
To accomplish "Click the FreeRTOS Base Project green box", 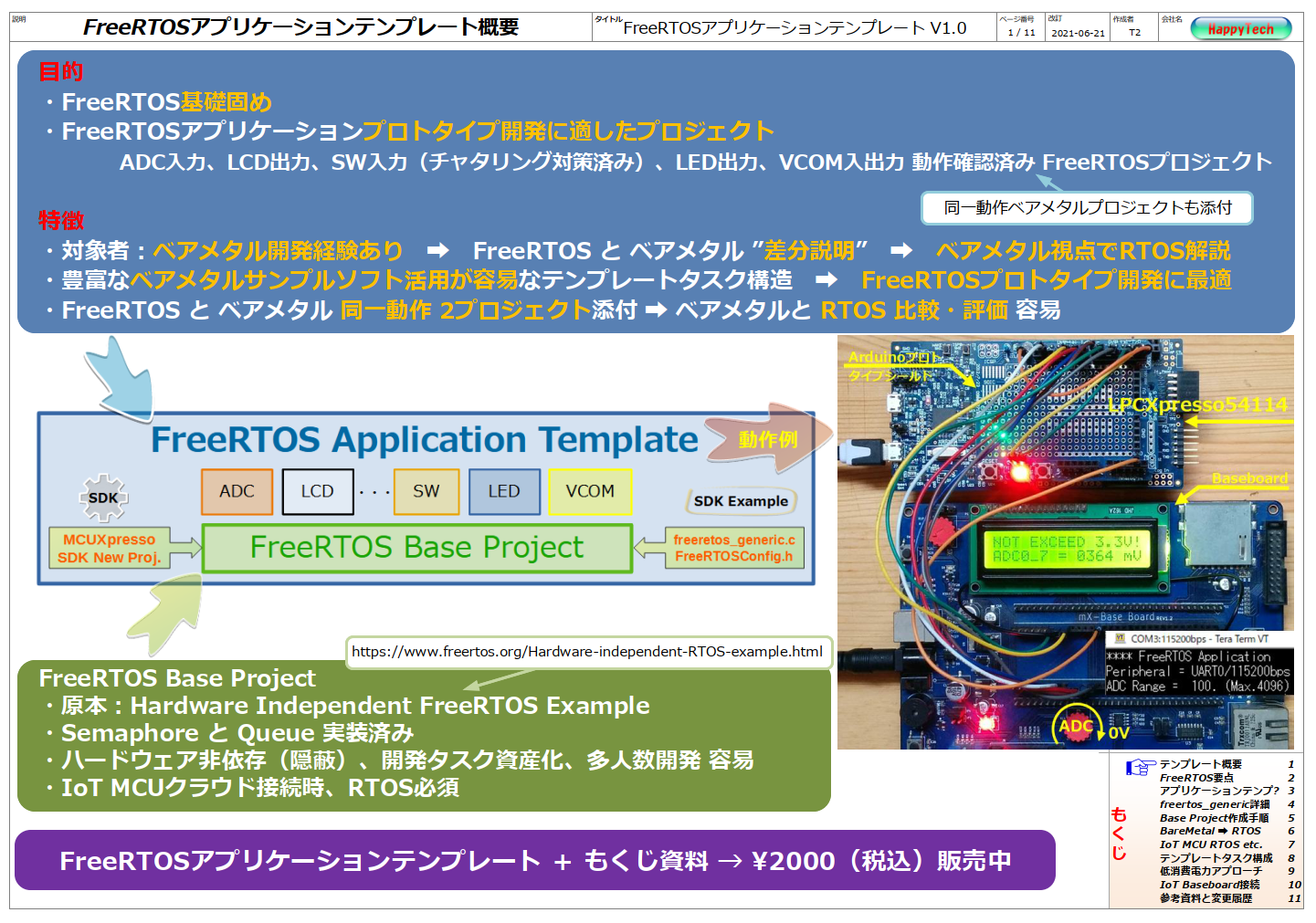I will tap(416, 548).
